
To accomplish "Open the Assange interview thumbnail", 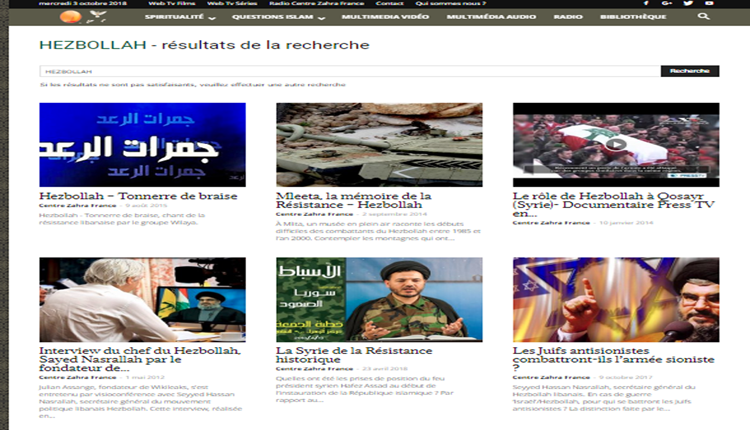I will 143,299.
